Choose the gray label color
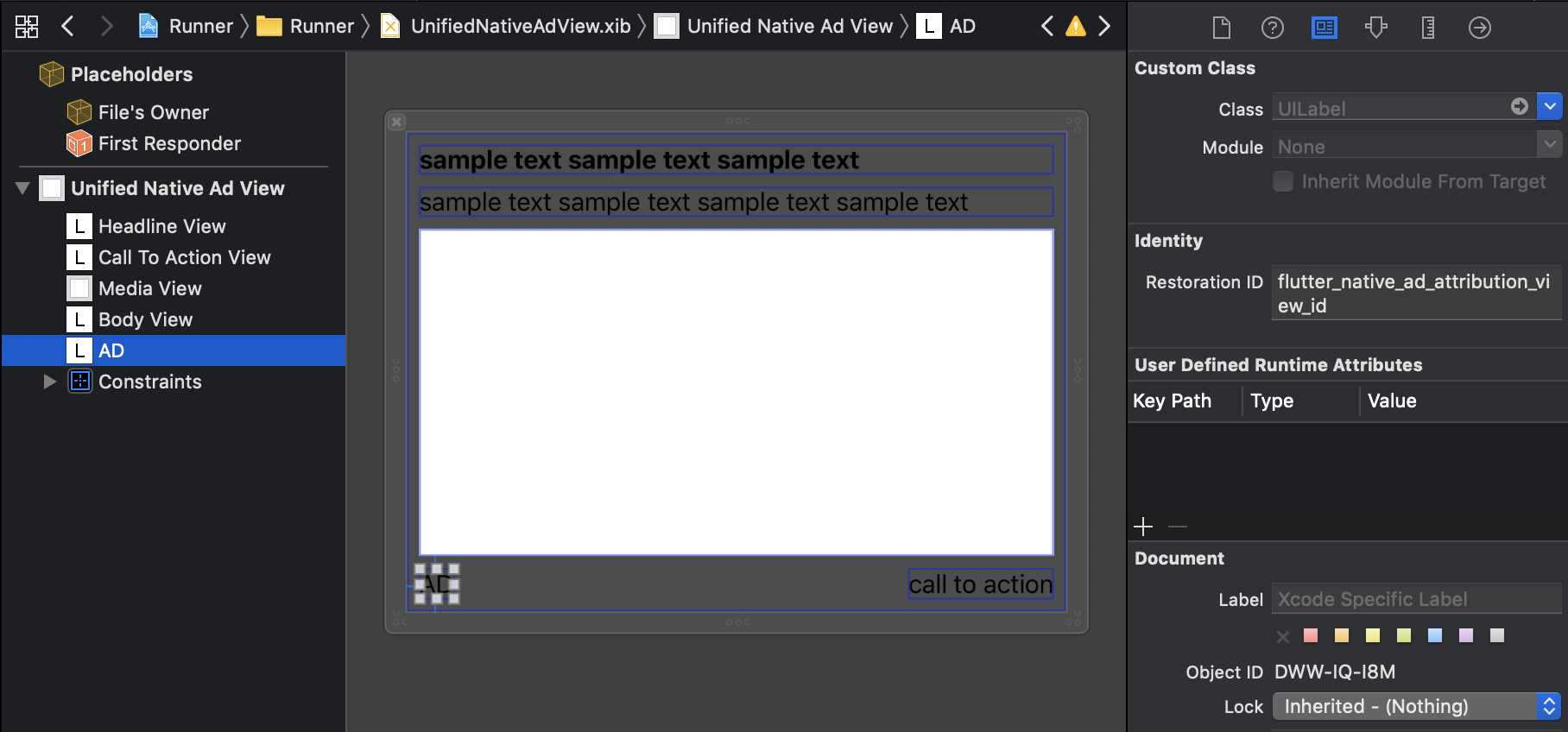Viewport: 1568px width, 732px height. click(1497, 635)
